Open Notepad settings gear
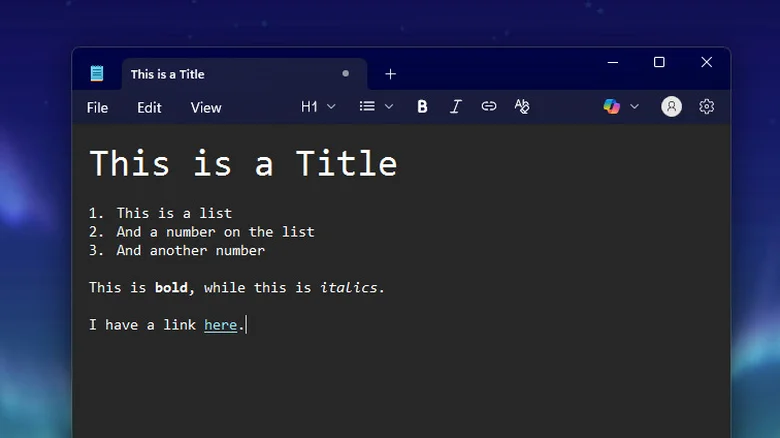 (x=707, y=107)
